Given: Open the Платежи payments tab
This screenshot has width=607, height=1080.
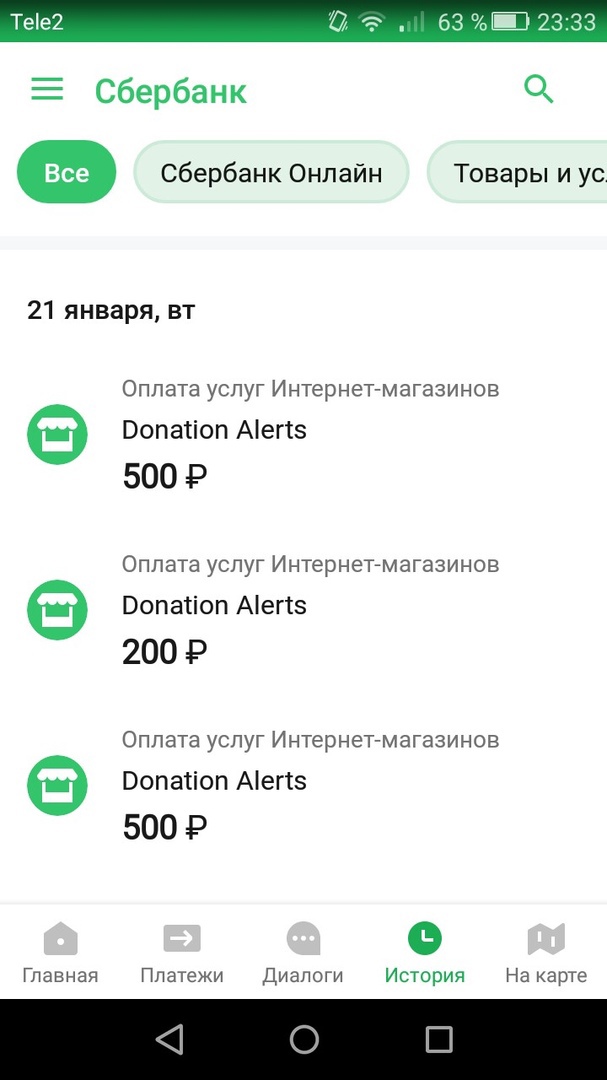Looking at the screenshot, I should pyautogui.click(x=182, y=940).
